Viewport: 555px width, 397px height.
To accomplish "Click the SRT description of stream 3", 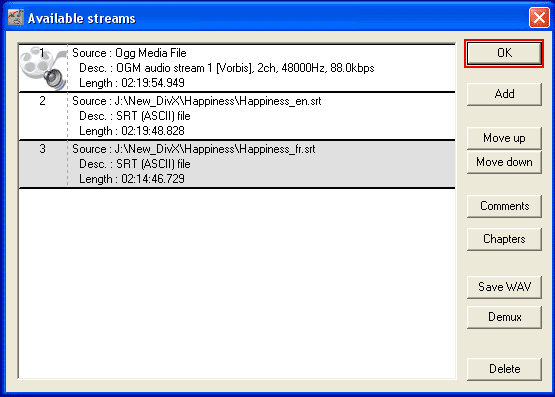I will (x=135, y=164).
